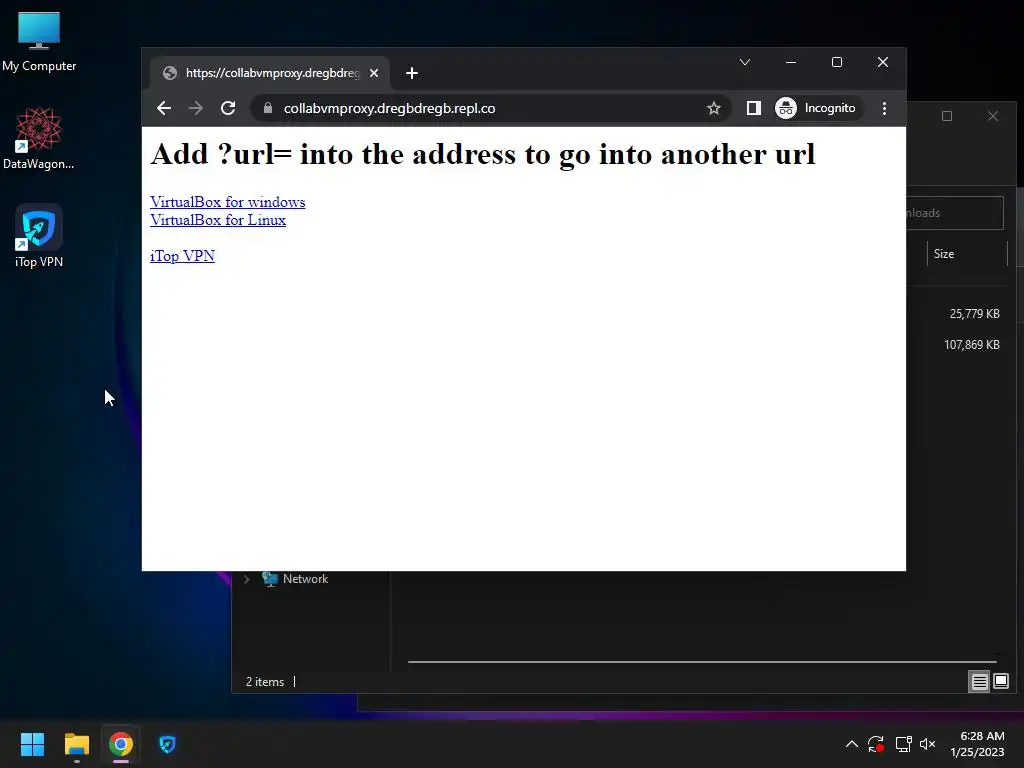Reload the current page
This screenshot has width=1024, height=768.
click(x=227, y=108)
